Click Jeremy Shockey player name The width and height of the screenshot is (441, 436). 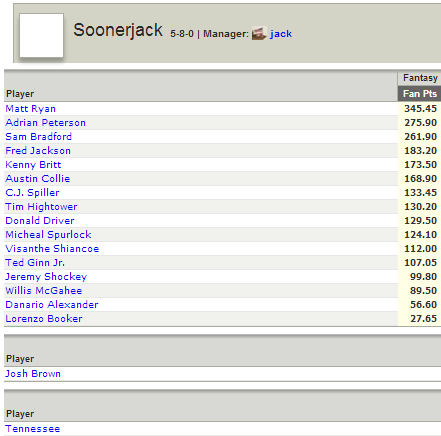tap(46, 277)
